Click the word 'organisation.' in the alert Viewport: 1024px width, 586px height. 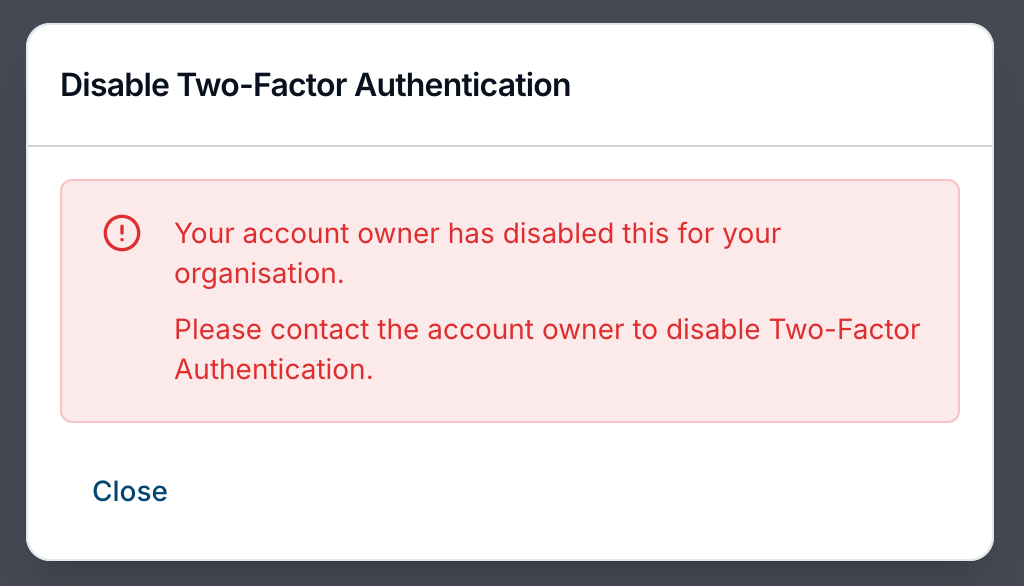tap(259, 274)
